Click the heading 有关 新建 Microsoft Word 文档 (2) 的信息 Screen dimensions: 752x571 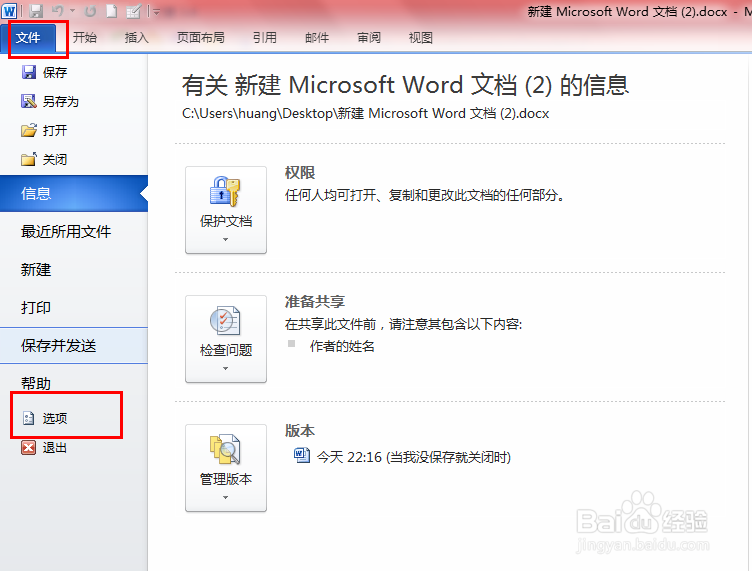click(405, 85)
